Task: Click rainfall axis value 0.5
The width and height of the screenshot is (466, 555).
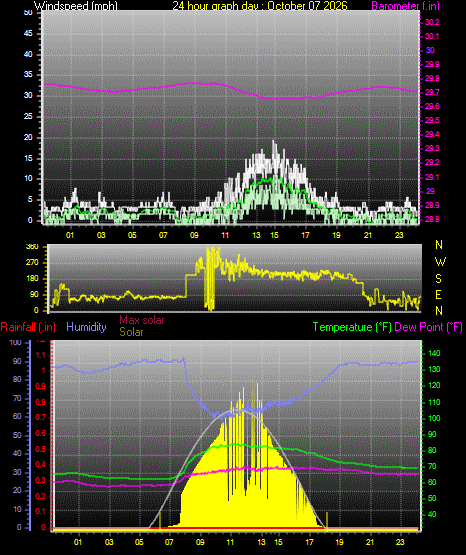Action: [41, 449]
